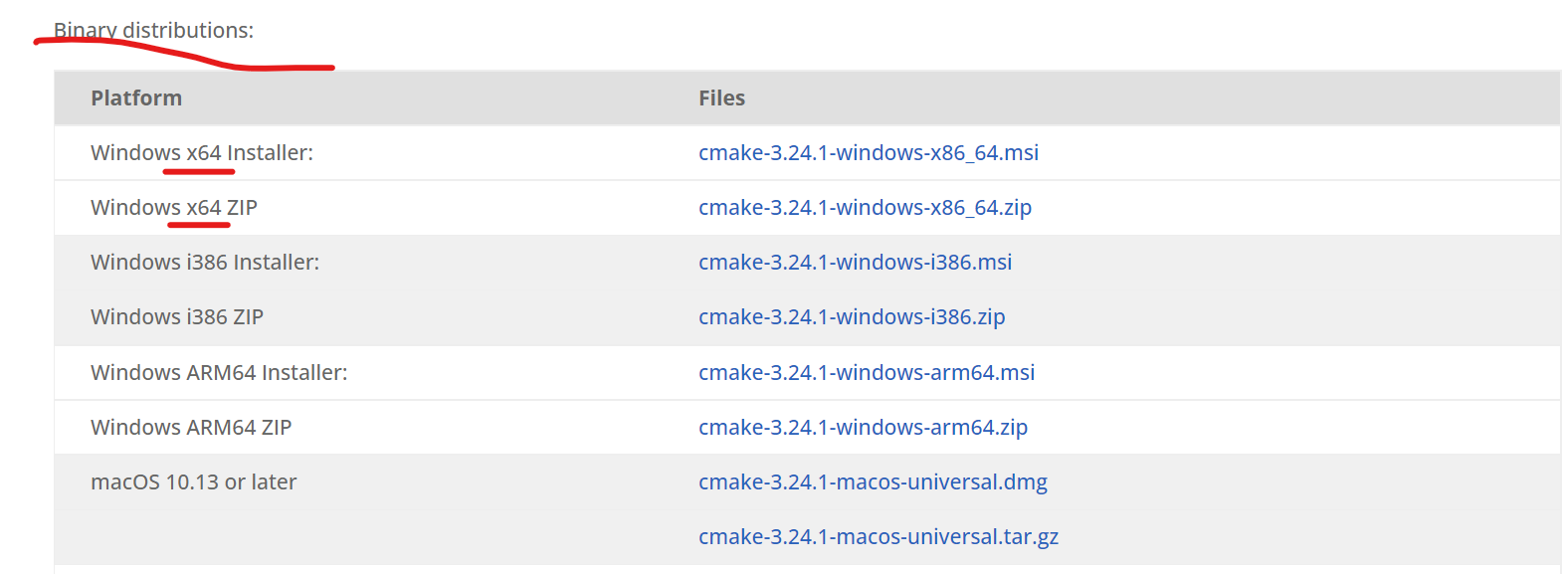This screenshot has width=1568, height=574.
Task: Click the red underline beneath the Installer row's x64
Action: coord(199,172)
